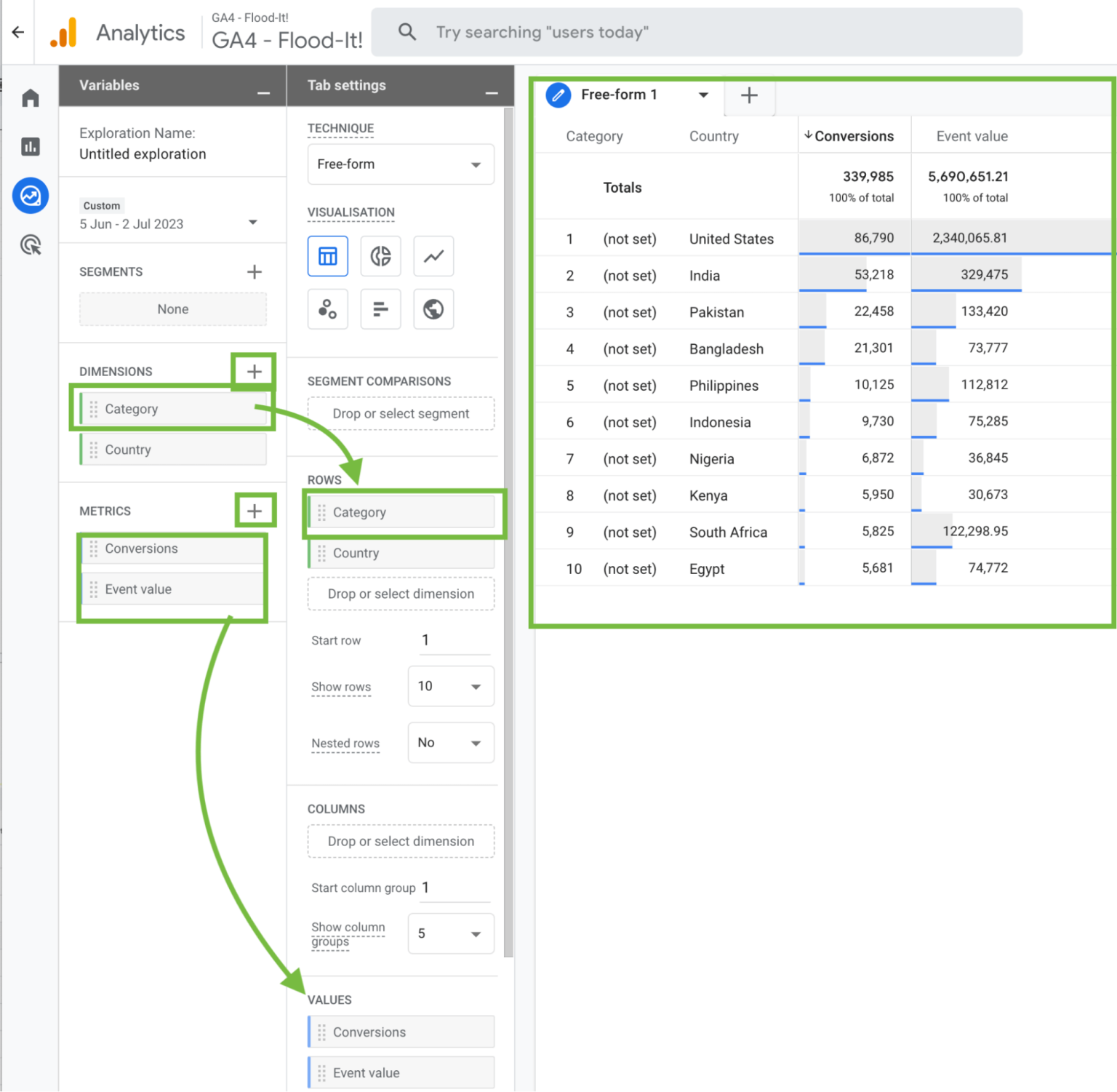The image size is (1117, 1092).
Task: Switch to line chart visualisation
Action: click(x=433, y=256)
